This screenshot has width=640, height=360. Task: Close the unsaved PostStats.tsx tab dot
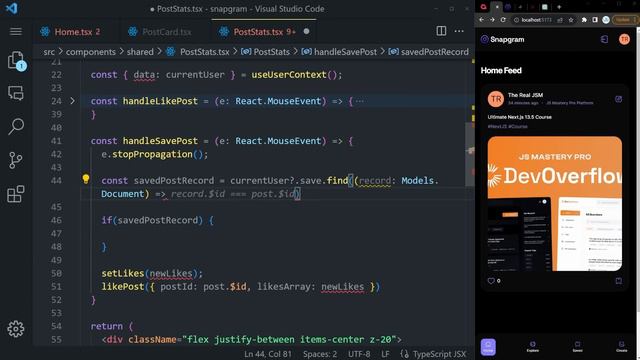306,31
